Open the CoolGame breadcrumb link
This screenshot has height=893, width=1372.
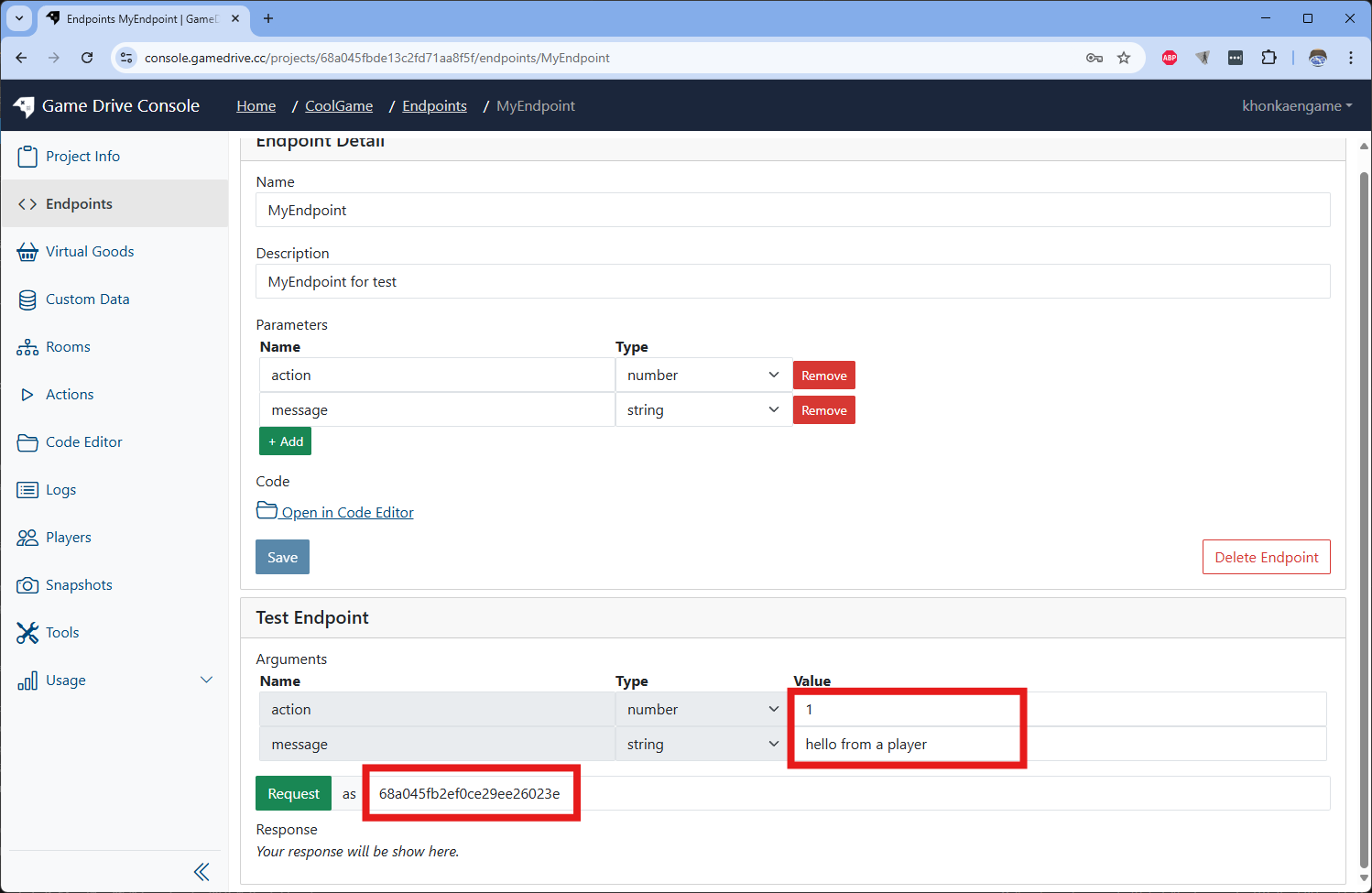pyautogui.click(x=338, y=105)
